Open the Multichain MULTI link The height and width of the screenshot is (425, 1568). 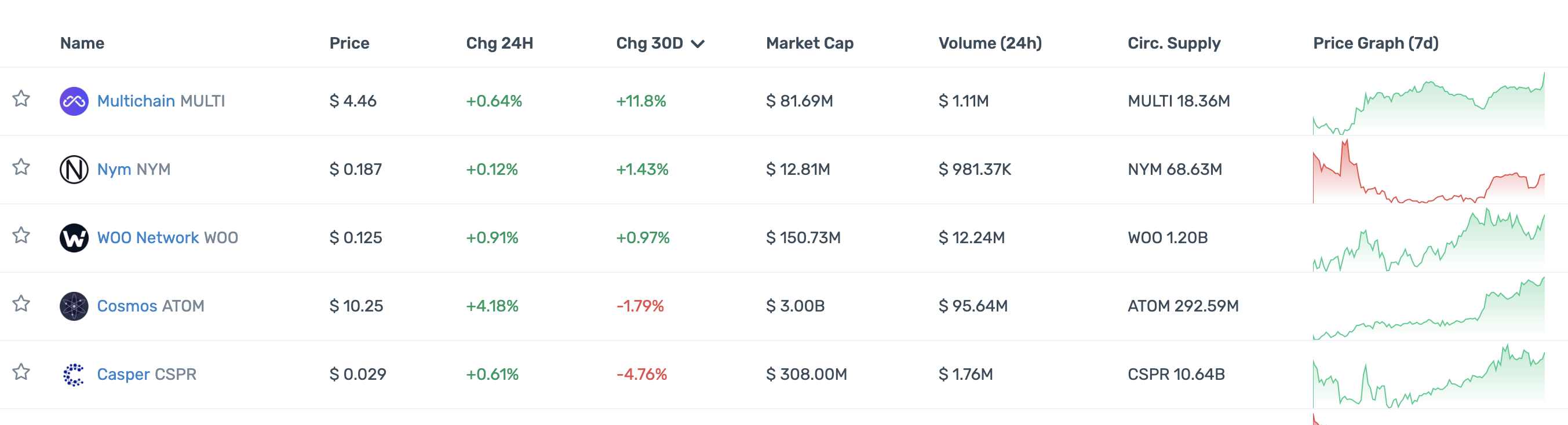pyautogui.click(x=161, y=101)
